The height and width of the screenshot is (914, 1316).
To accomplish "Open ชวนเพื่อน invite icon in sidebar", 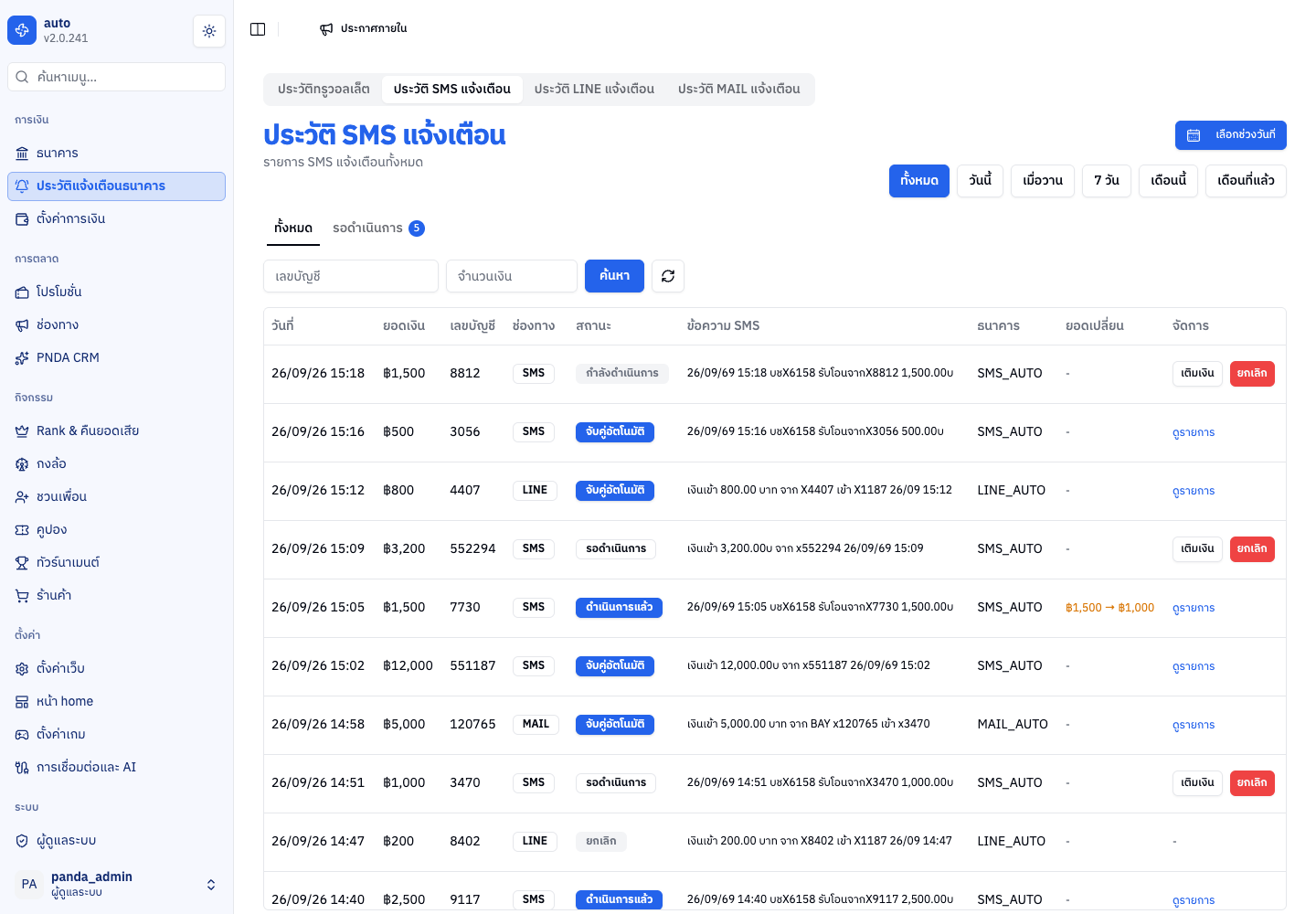I will point(22,497).
